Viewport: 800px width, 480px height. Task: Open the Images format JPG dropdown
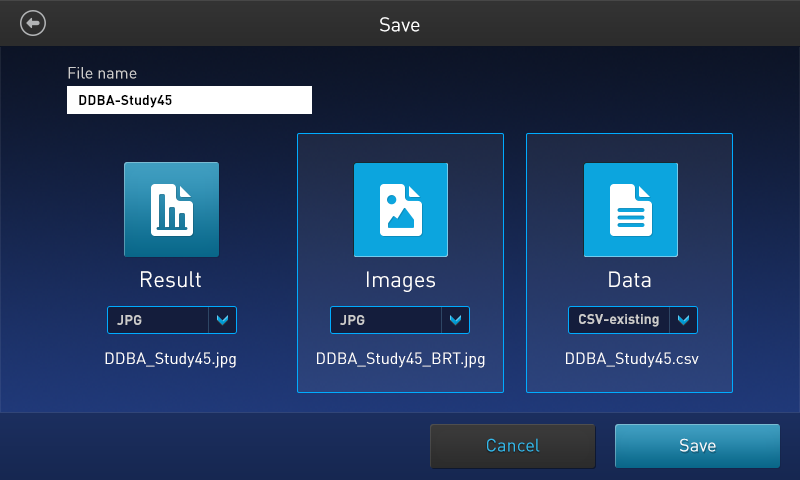point(399,320)
